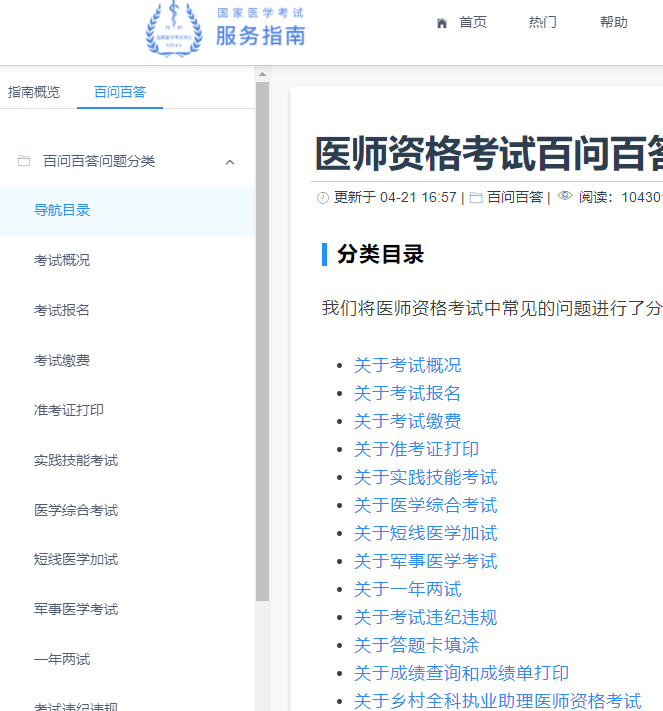This screenshot has height=711, width=663.
Task: Open 考试报名 in the sidebar list
Action: coord(62,310)
